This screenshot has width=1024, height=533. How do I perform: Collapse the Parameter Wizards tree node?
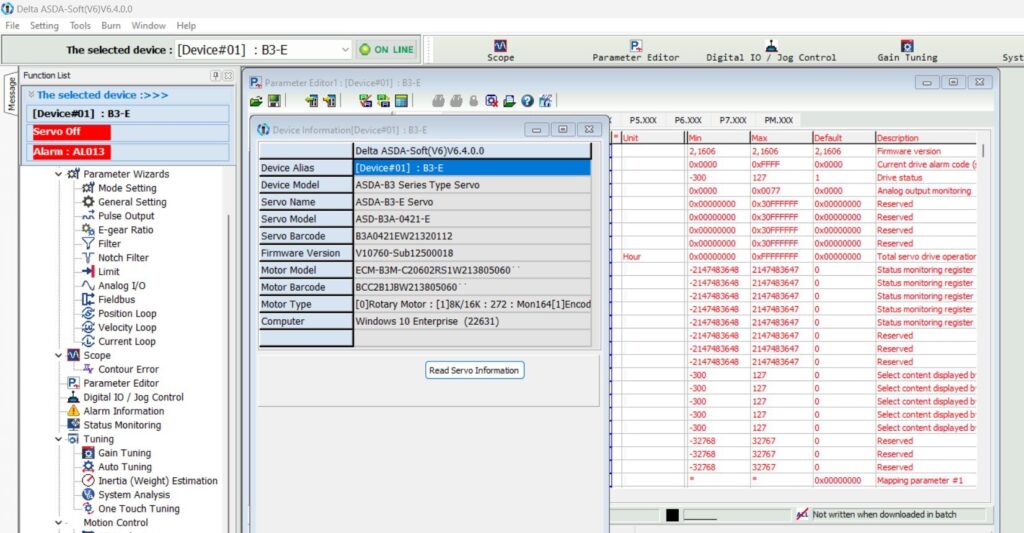click(x=58, y=174)
